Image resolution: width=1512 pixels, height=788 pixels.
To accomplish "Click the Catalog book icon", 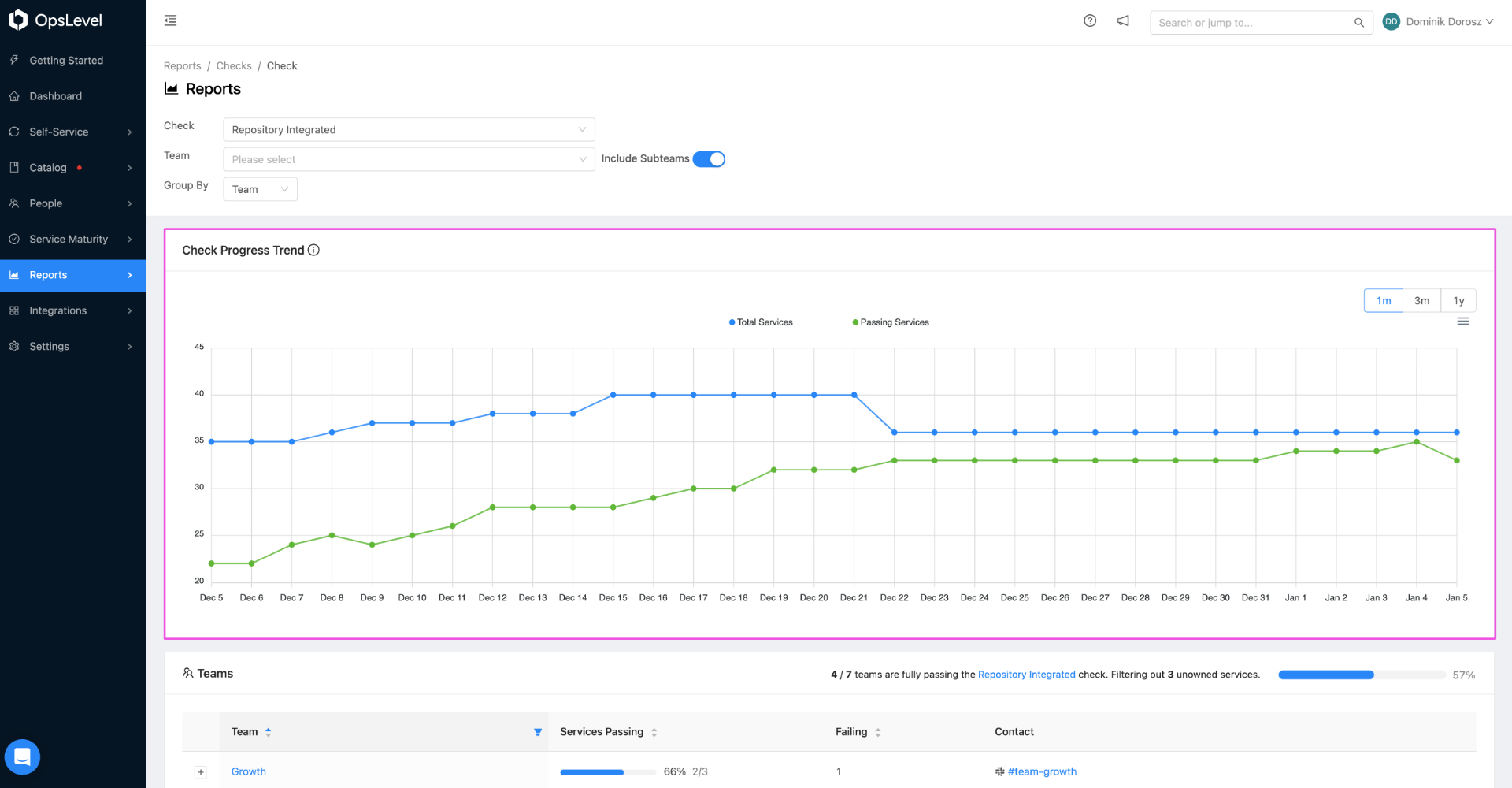I will point(14,167).
